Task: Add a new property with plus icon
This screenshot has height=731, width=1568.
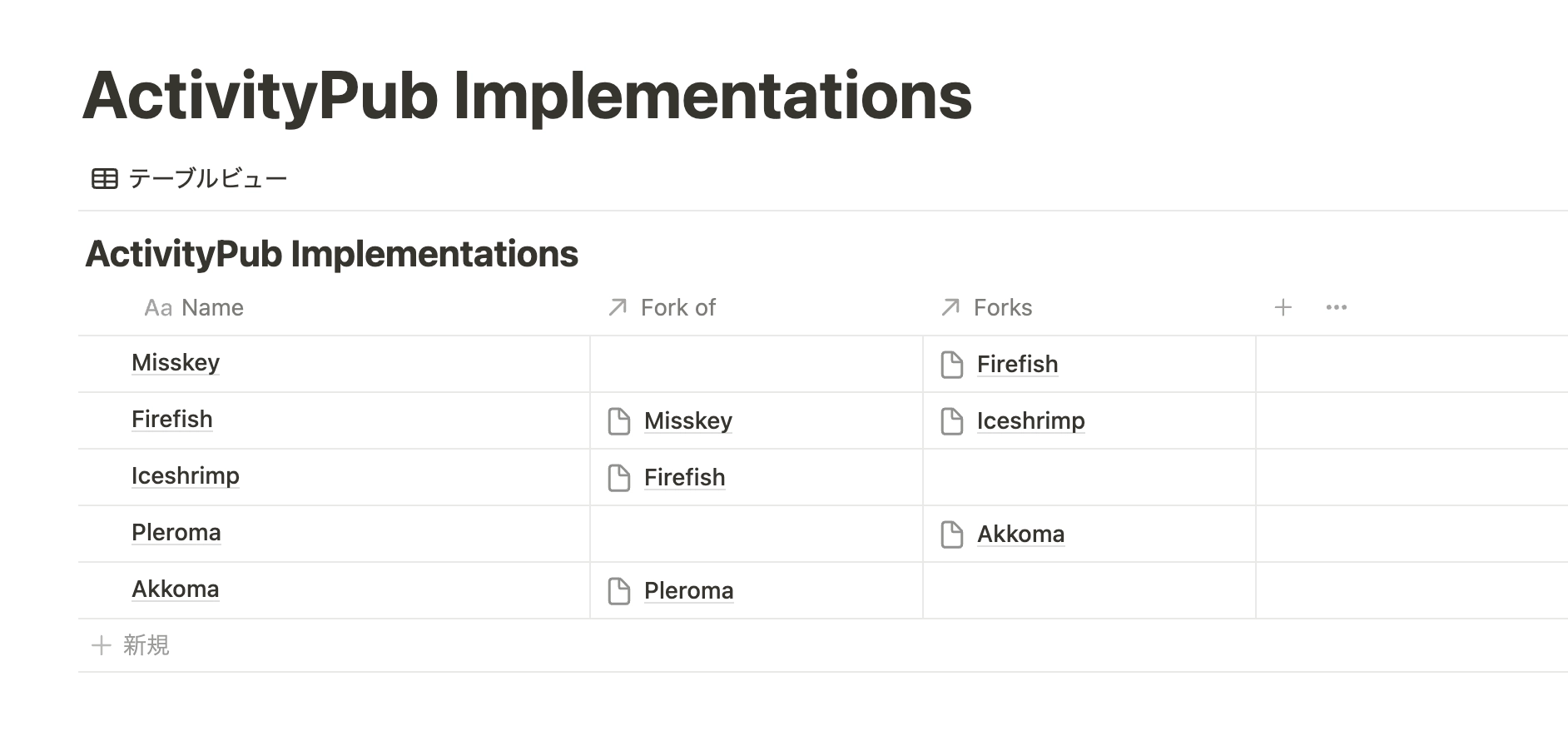Action: 1283,307
